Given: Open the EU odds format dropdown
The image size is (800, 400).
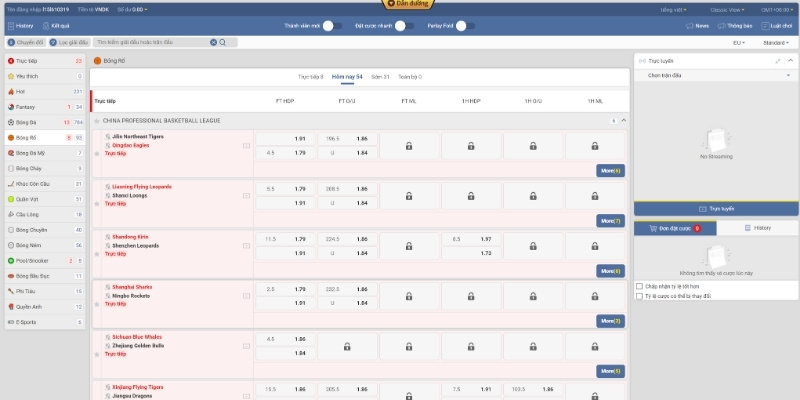Looking at the screenshot, I should click(739, 43).
